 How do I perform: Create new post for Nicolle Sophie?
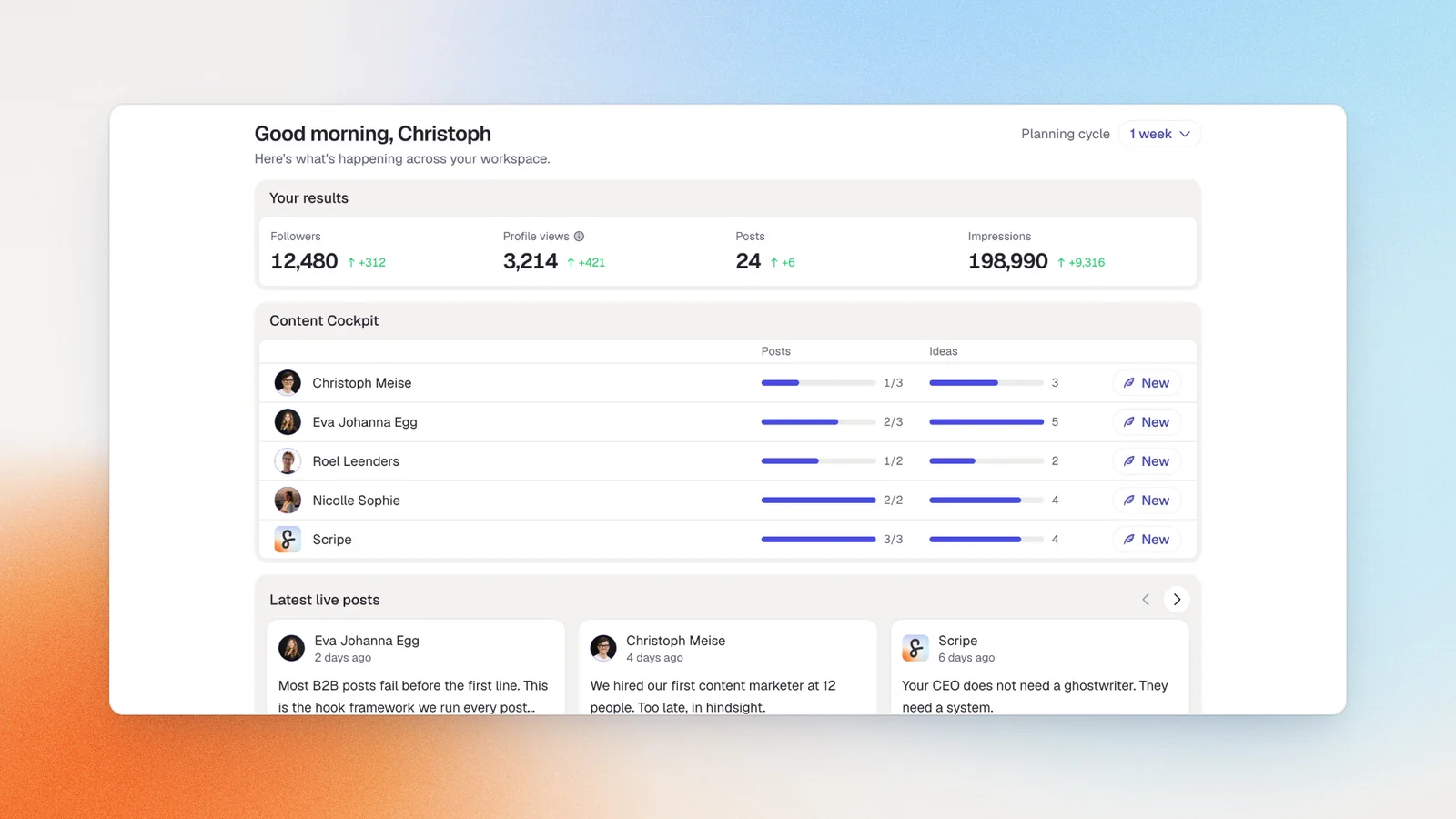tap(1147, 500)
